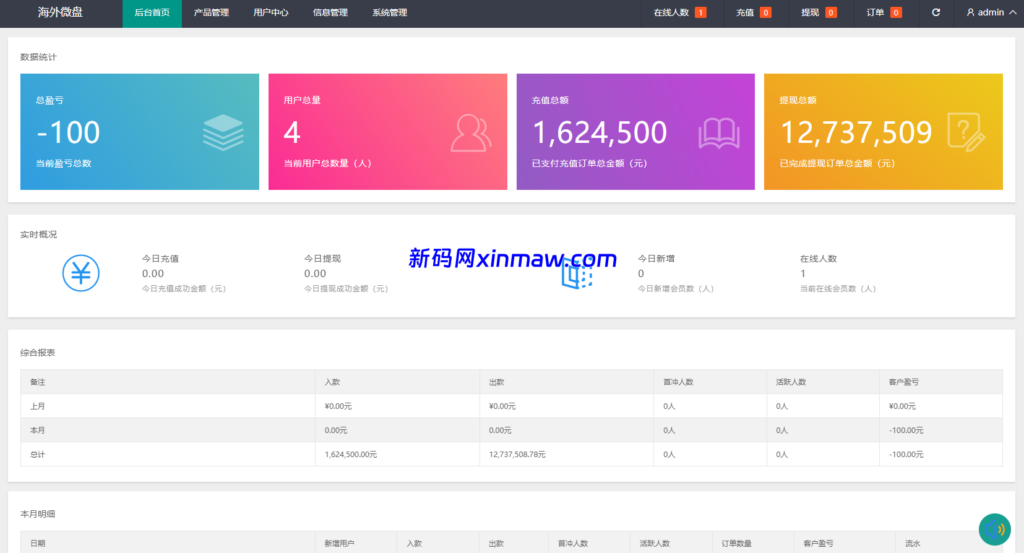The image size is (1024, 553).
Task: Open the 系统管理 menu
Action: tap(389, 13)
